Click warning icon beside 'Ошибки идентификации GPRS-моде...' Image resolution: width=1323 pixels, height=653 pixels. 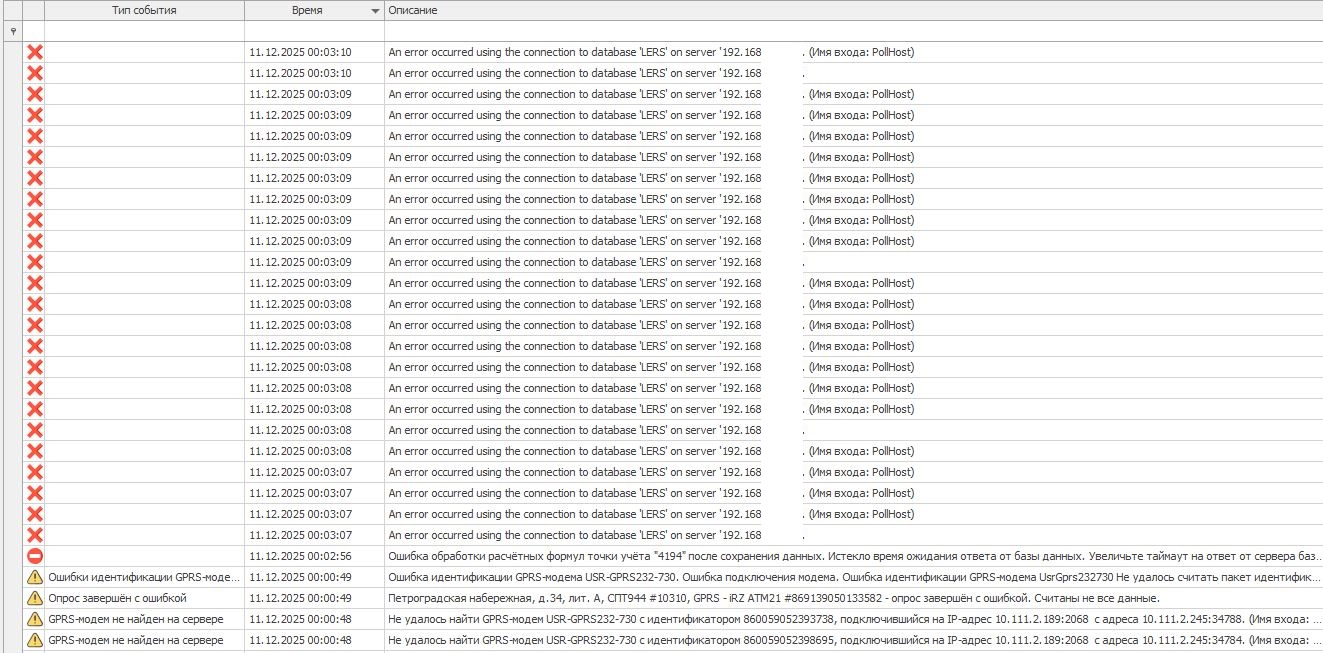tap(34, 577)
